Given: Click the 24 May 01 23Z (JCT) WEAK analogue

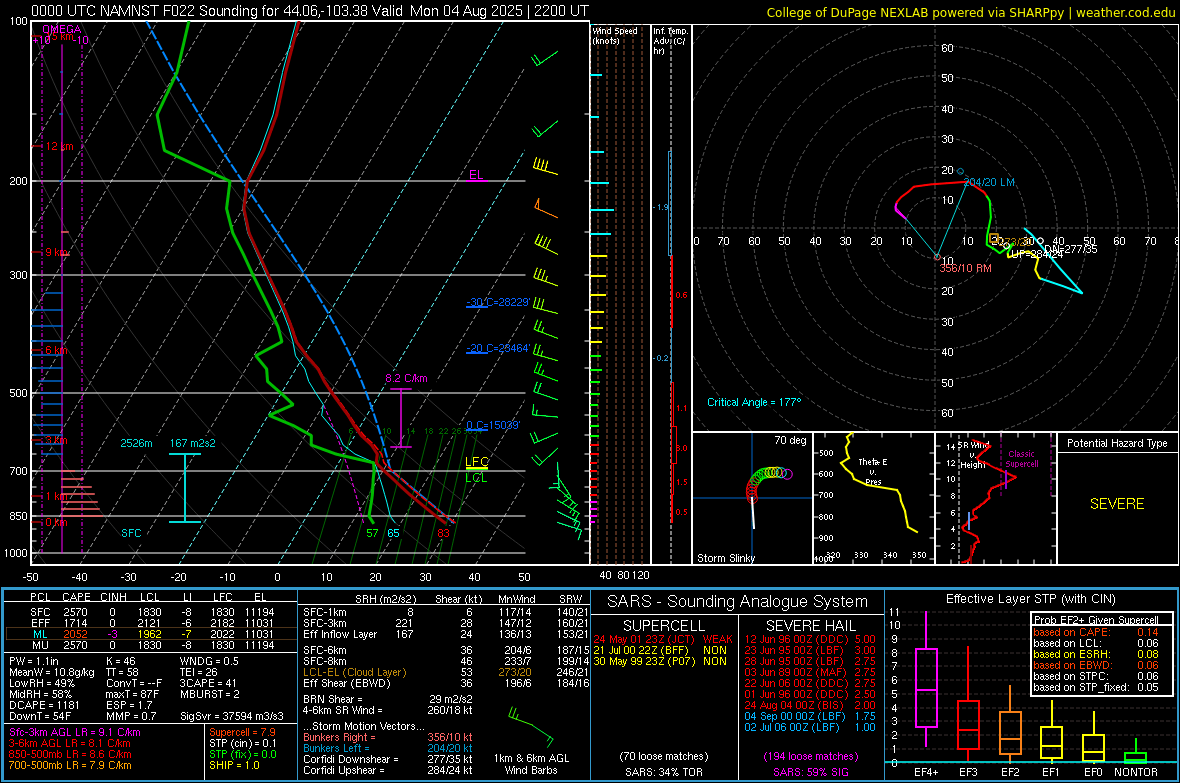Looking at the screenshot, I should (662, 639).
